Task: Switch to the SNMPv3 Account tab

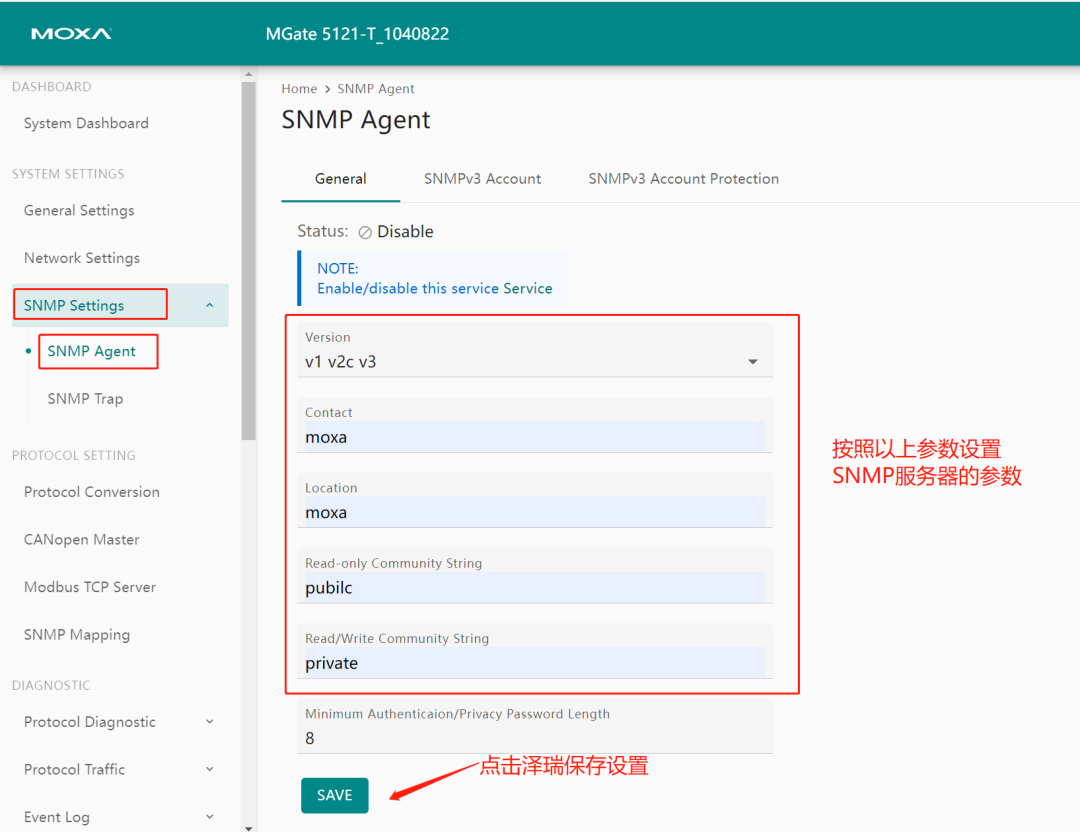Action: tap(483, 178)
